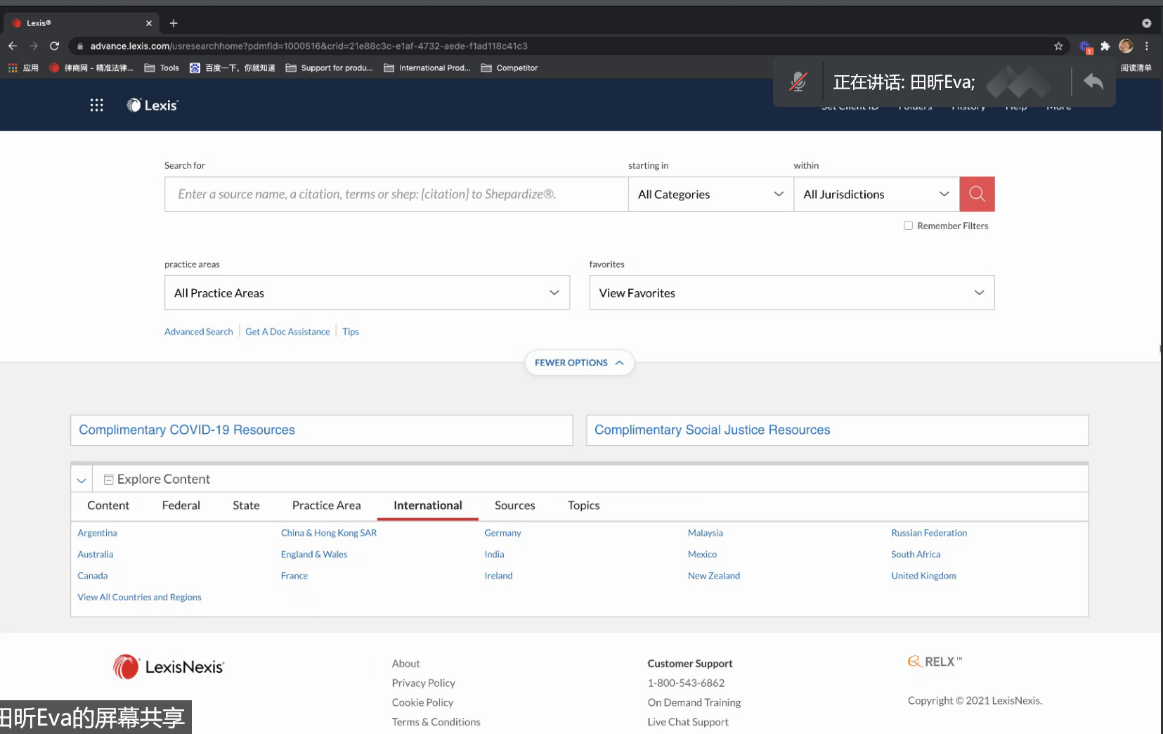Switch to the Federal tab
This screenshot has height=734, width=1163.
click(x=181, y=505)
